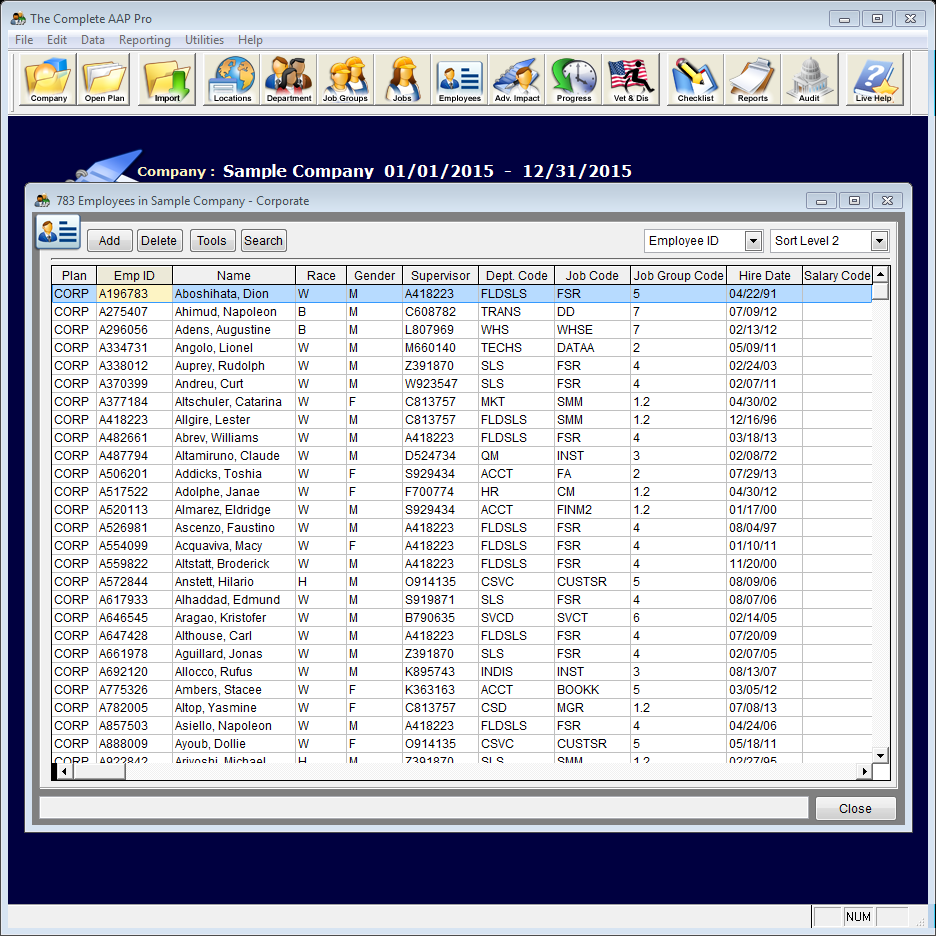Click the horizontal scrollbar right arrow
The image size is (936, 936).
coord(865,772)
